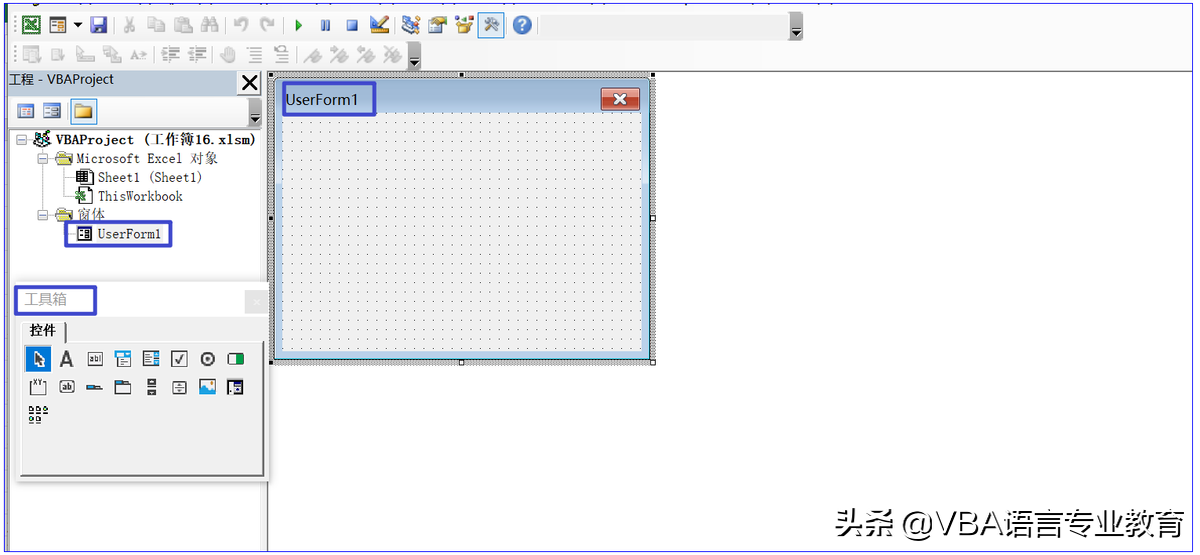The height and width of the screenshot is (555, 1200).
Task: Click the last toolbox control icon
Action: [x=39, y=415]
